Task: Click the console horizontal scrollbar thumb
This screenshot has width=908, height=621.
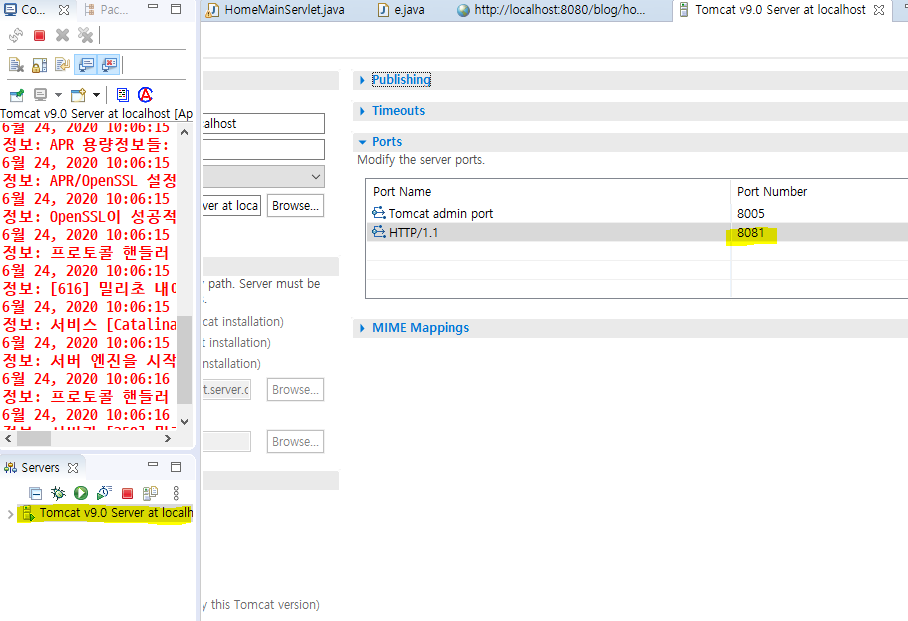Action: pos(34,439)
